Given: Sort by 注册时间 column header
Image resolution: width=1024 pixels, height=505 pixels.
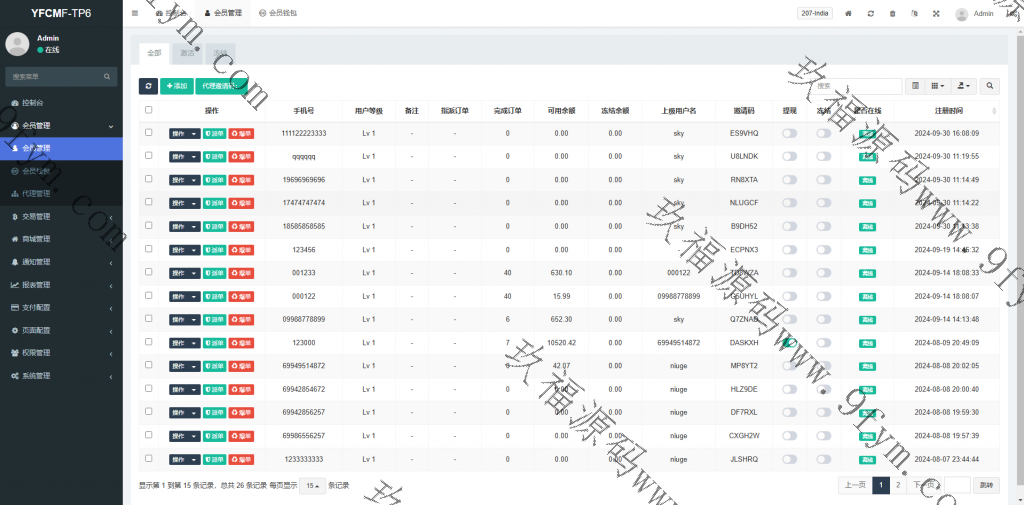Looking at the screenshot, I should pos(948,110).
